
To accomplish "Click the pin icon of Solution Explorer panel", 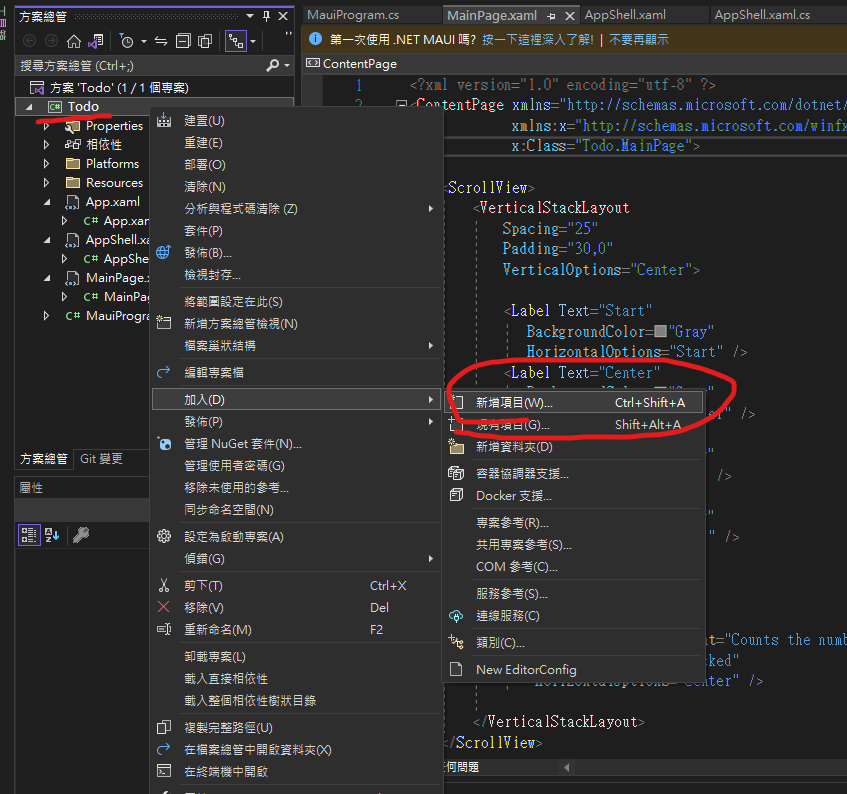I will (266, 17).
